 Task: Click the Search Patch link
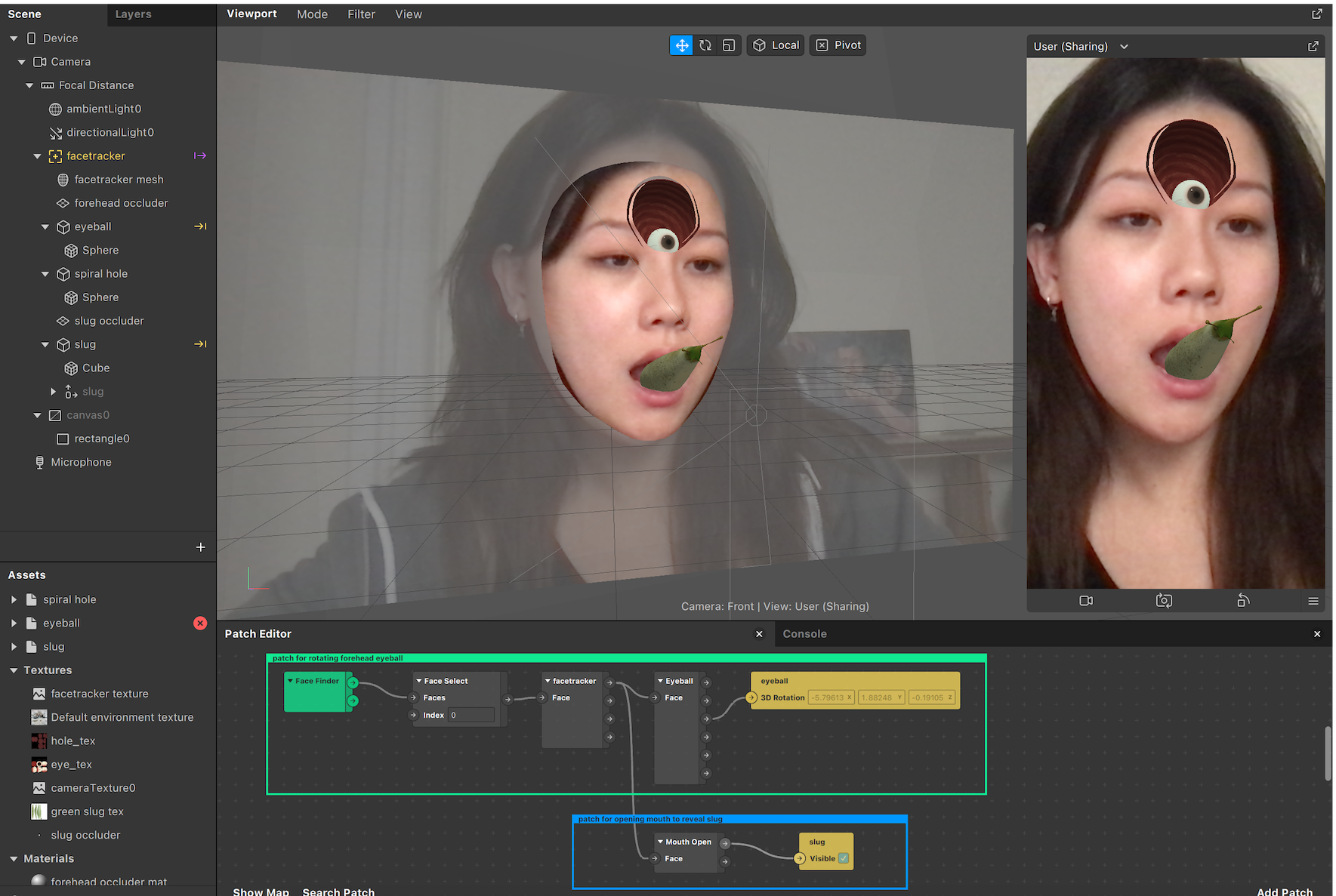(x=338, y=891)
